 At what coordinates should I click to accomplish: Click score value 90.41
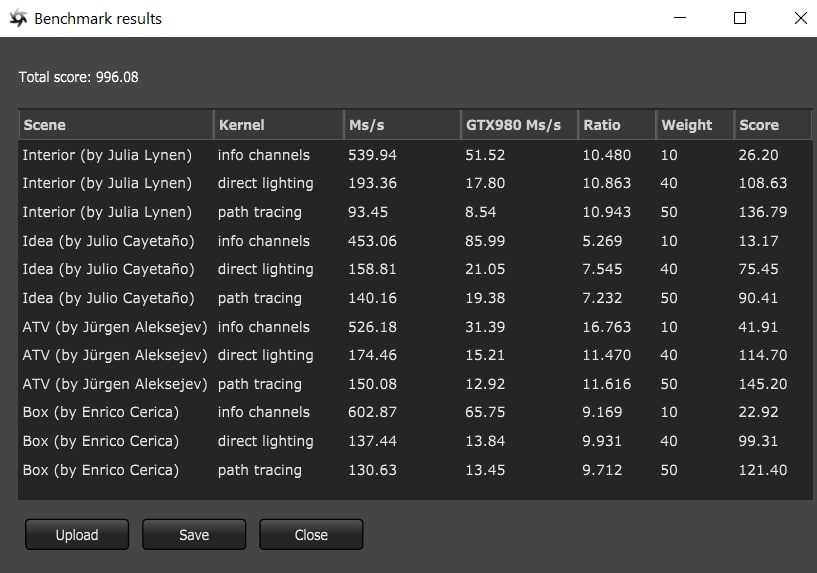click(758, 298)
